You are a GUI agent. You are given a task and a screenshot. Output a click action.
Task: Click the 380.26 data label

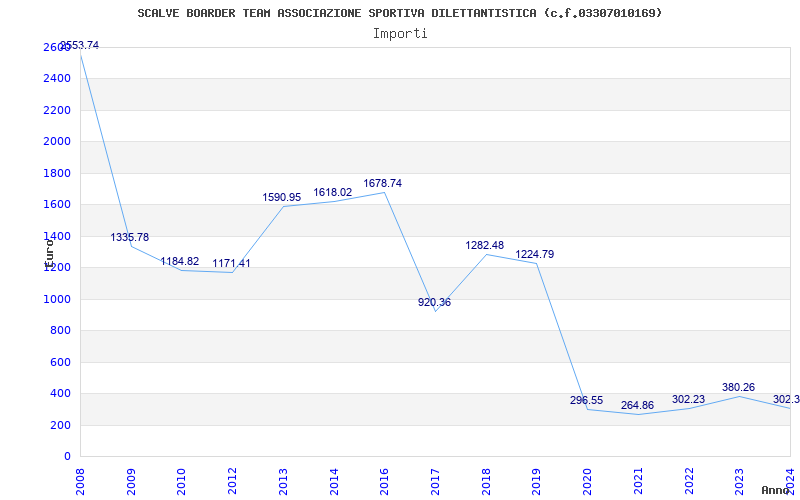(738, 387)
